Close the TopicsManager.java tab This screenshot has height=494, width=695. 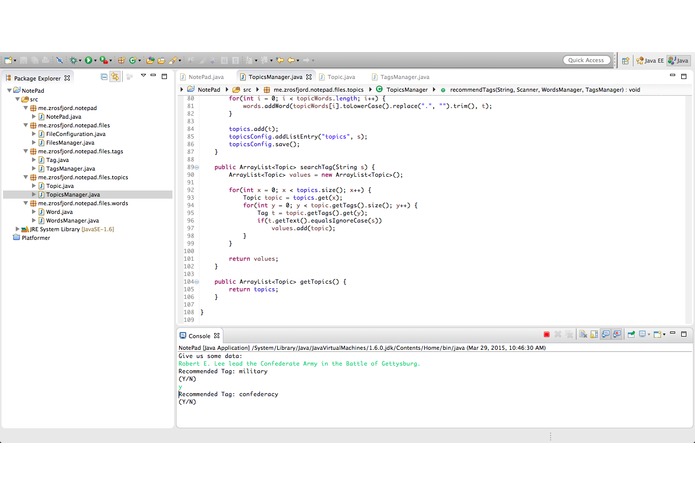tap(309, 77)
